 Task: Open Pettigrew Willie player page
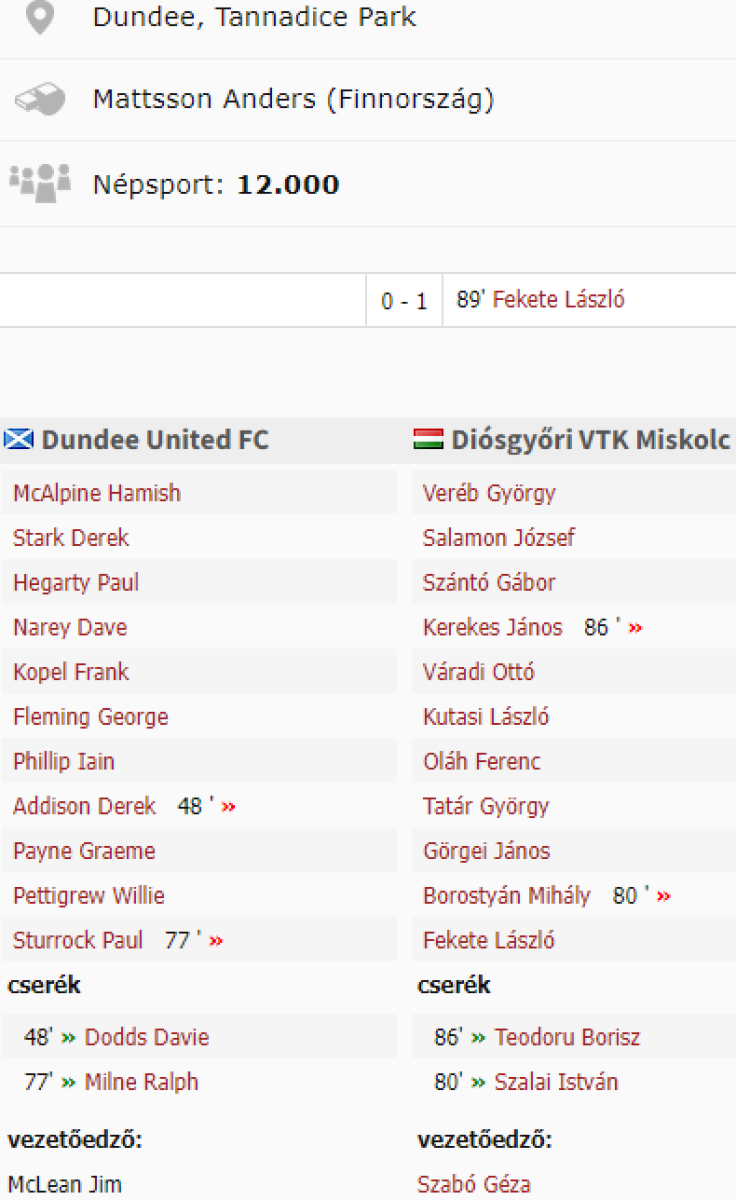[89, 896]
